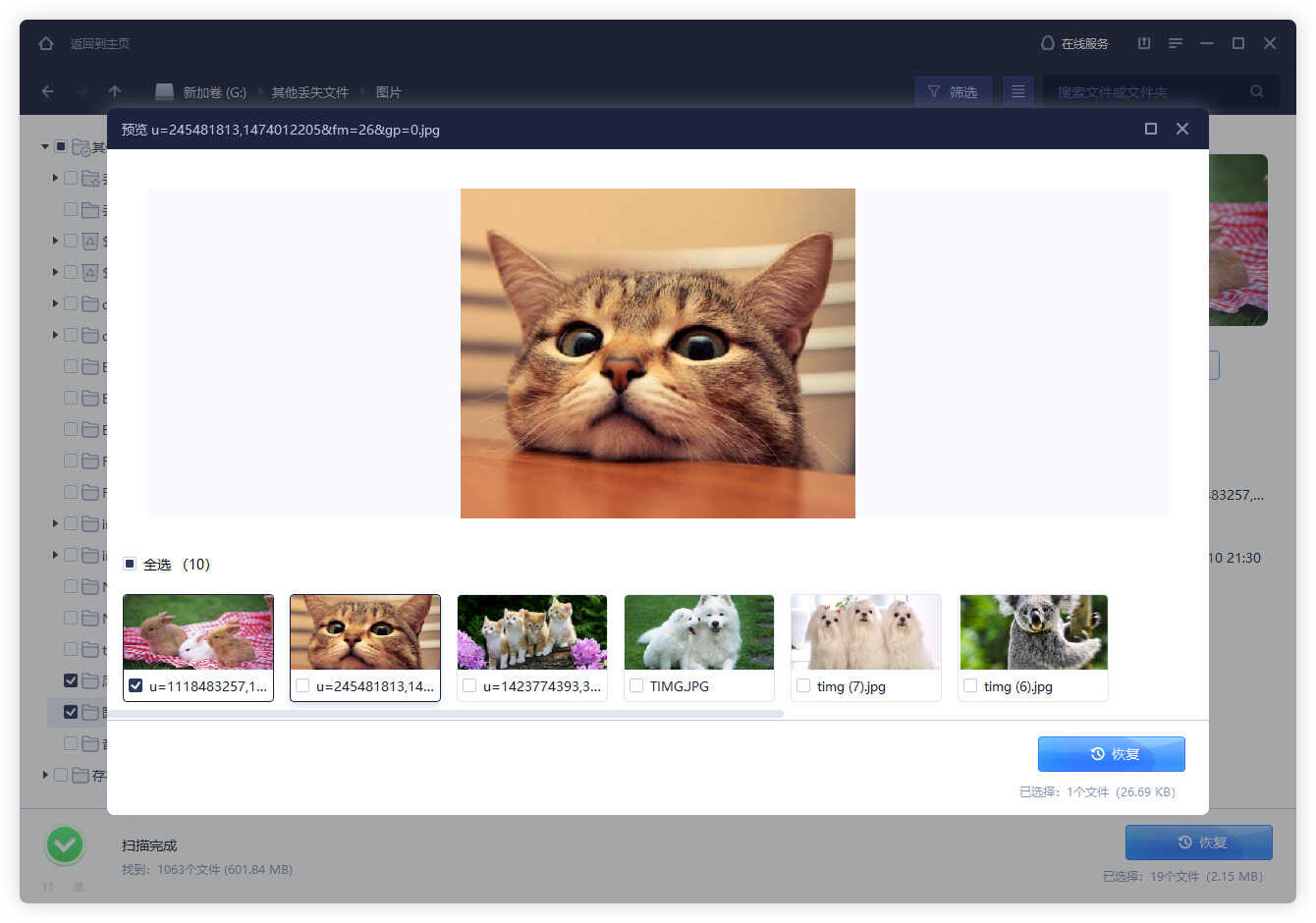The height and width of the screenshot is (923, 1316).
Task: Expand the bottom tree node in sidebar
Action: coord(45,775)
